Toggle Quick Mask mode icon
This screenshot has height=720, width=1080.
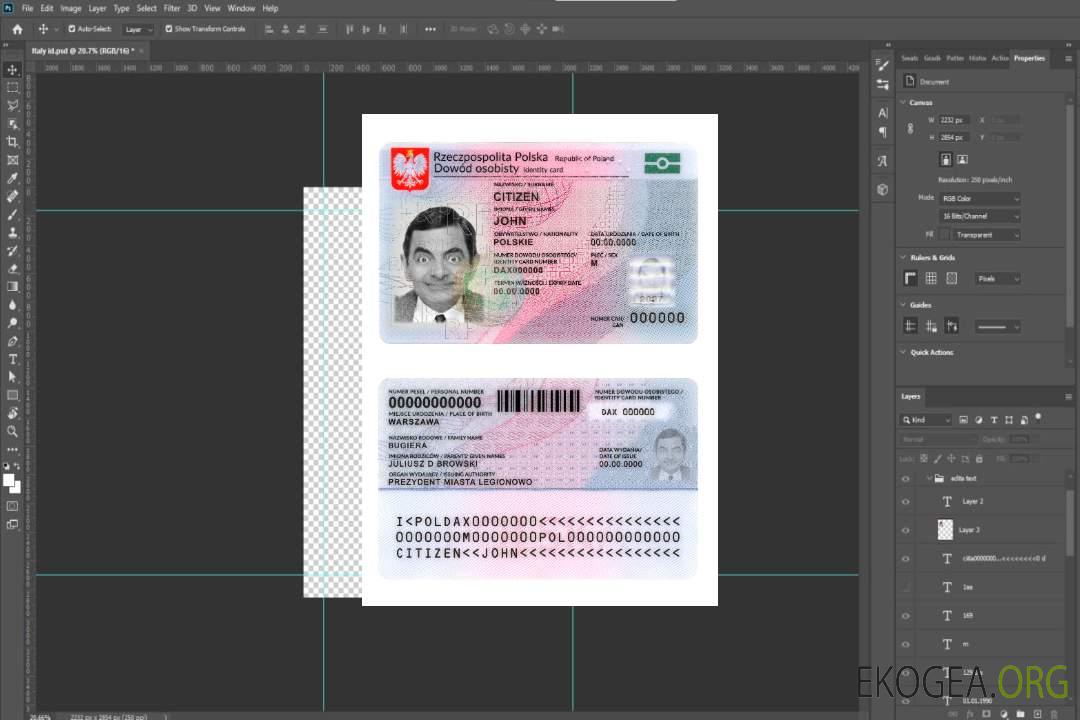click(x=12, y=506)
